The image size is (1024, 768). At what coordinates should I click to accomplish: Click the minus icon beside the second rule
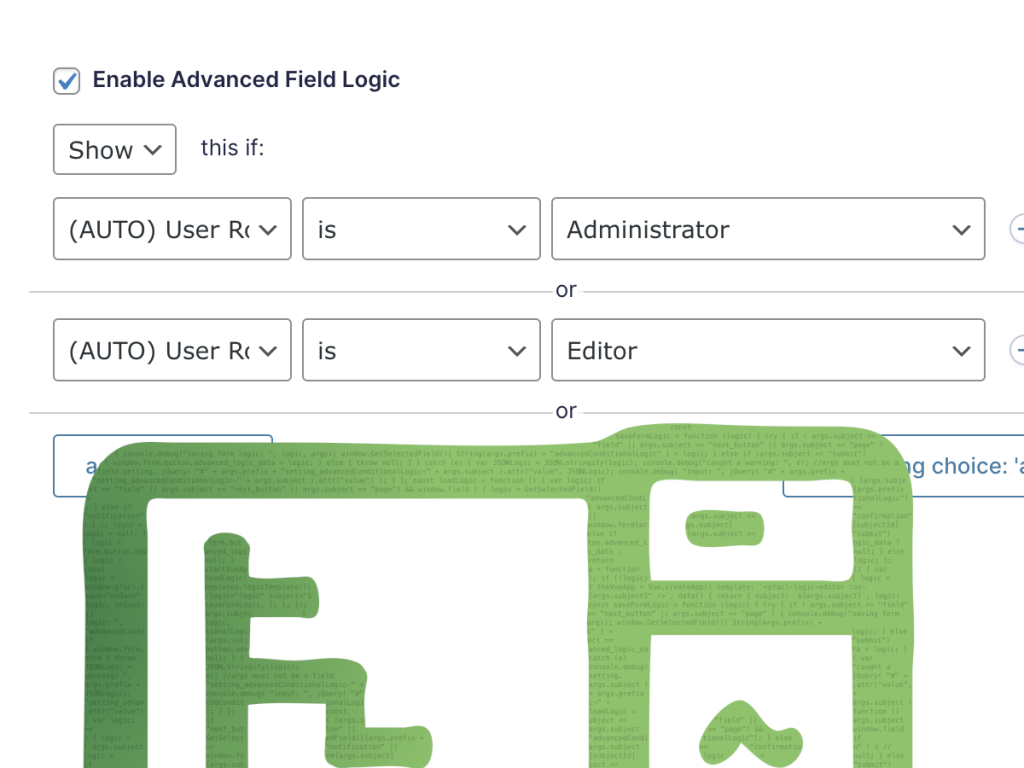click(1018, 350)
